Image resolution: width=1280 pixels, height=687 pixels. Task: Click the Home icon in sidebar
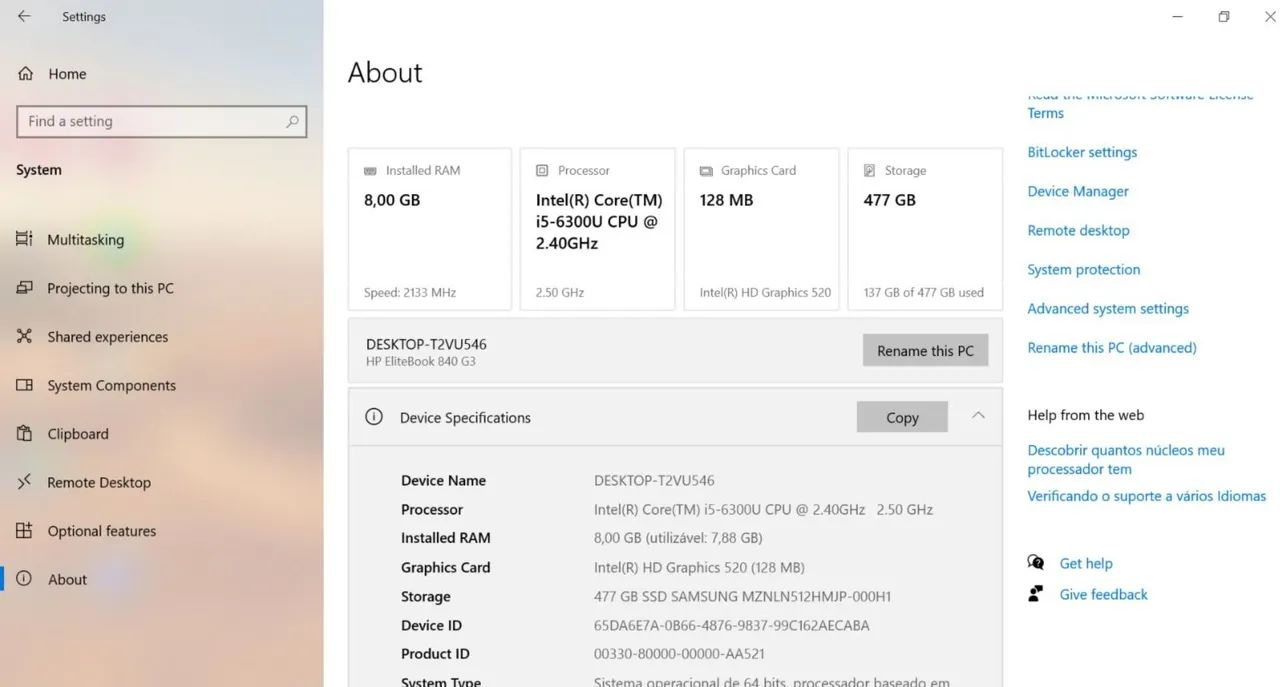pos(25,74)
